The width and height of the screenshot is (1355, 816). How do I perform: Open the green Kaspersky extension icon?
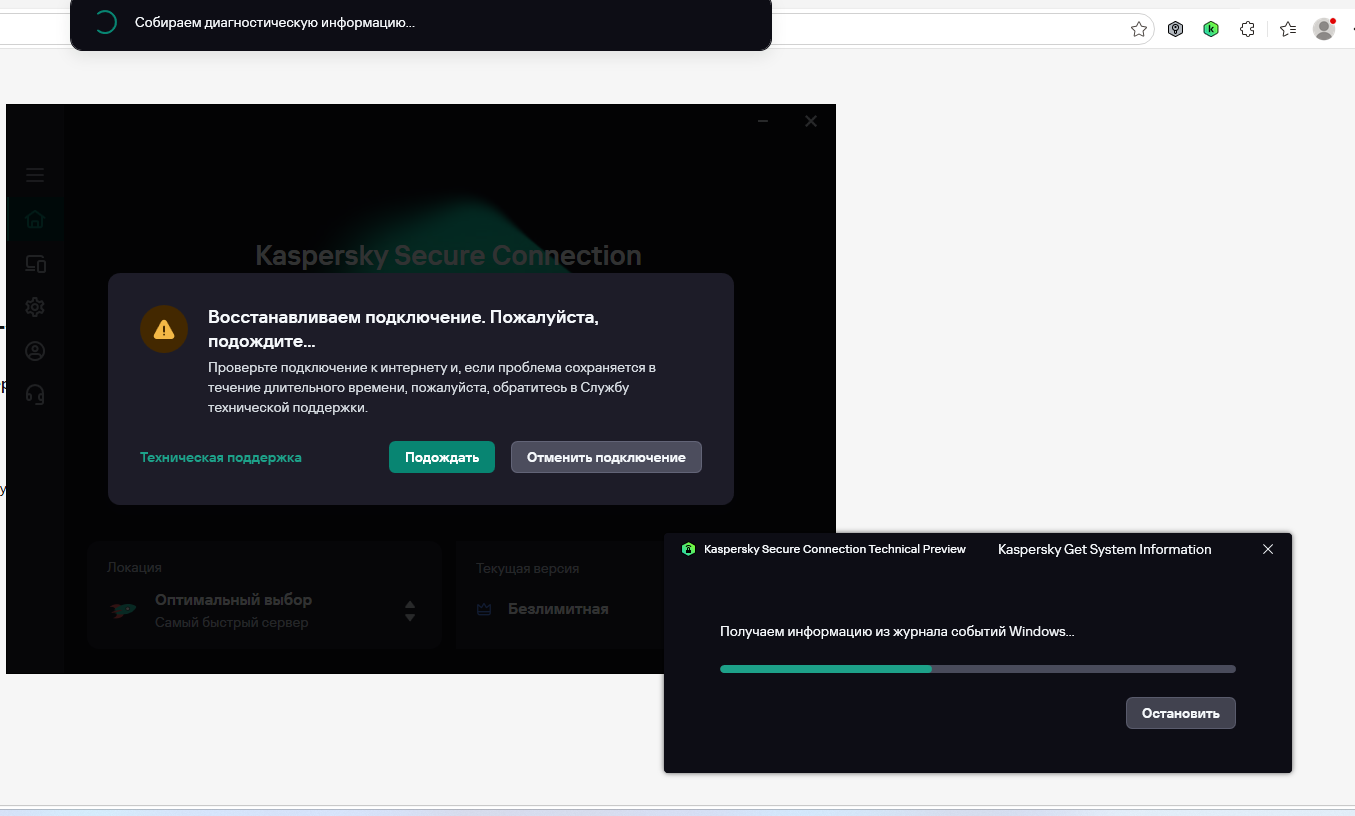point(1211,29)
